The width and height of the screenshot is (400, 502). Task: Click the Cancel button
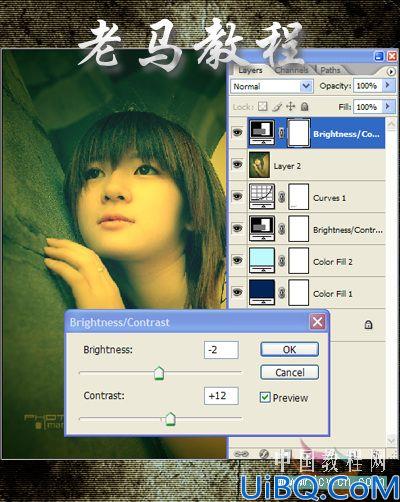coord(289,372)
